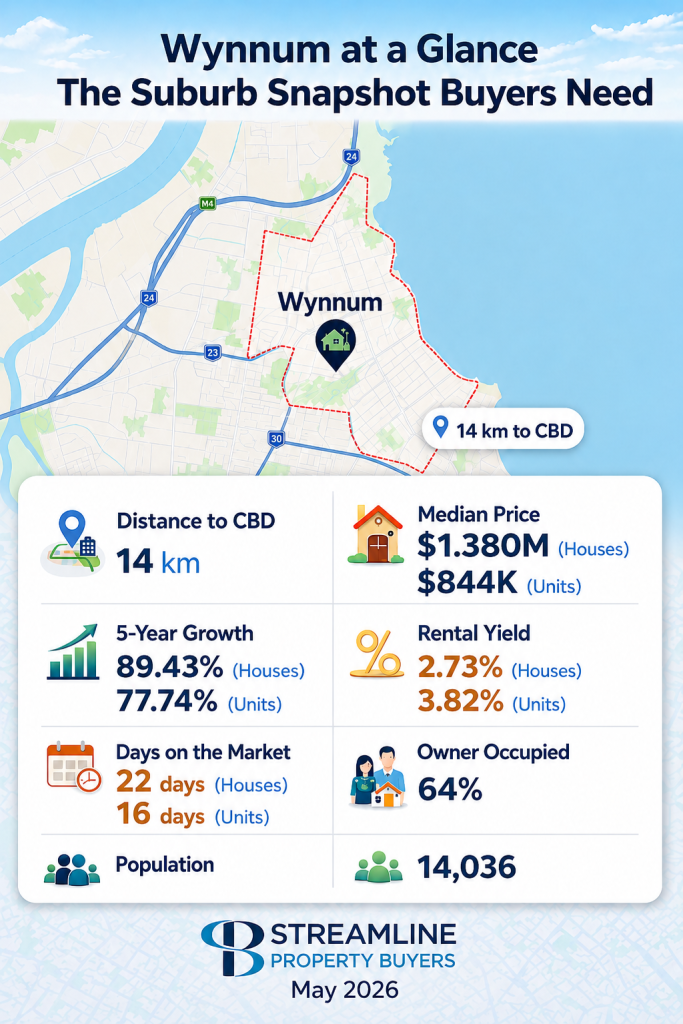The height and width of the screenshot is (1024, 683).
Task: Click the blue Population people icon
Action: (x=72, y=869)
